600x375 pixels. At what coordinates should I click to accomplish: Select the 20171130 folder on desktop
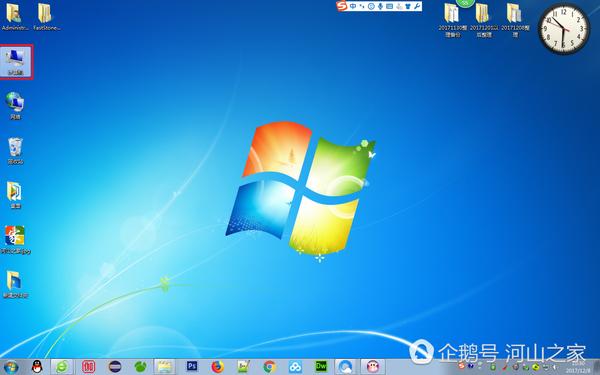tap(453, 20)
